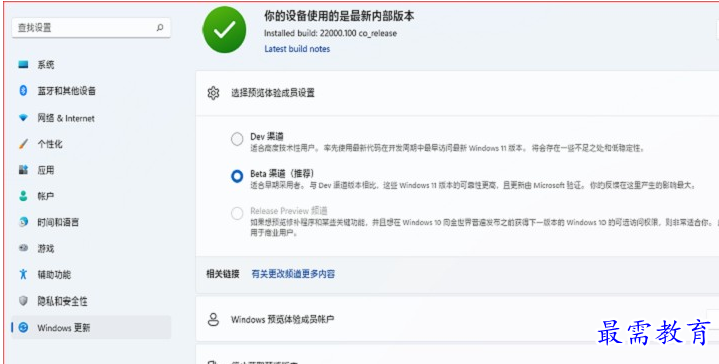Click the person icon beside Windows 预览体验成员帐户

[213, 320]
